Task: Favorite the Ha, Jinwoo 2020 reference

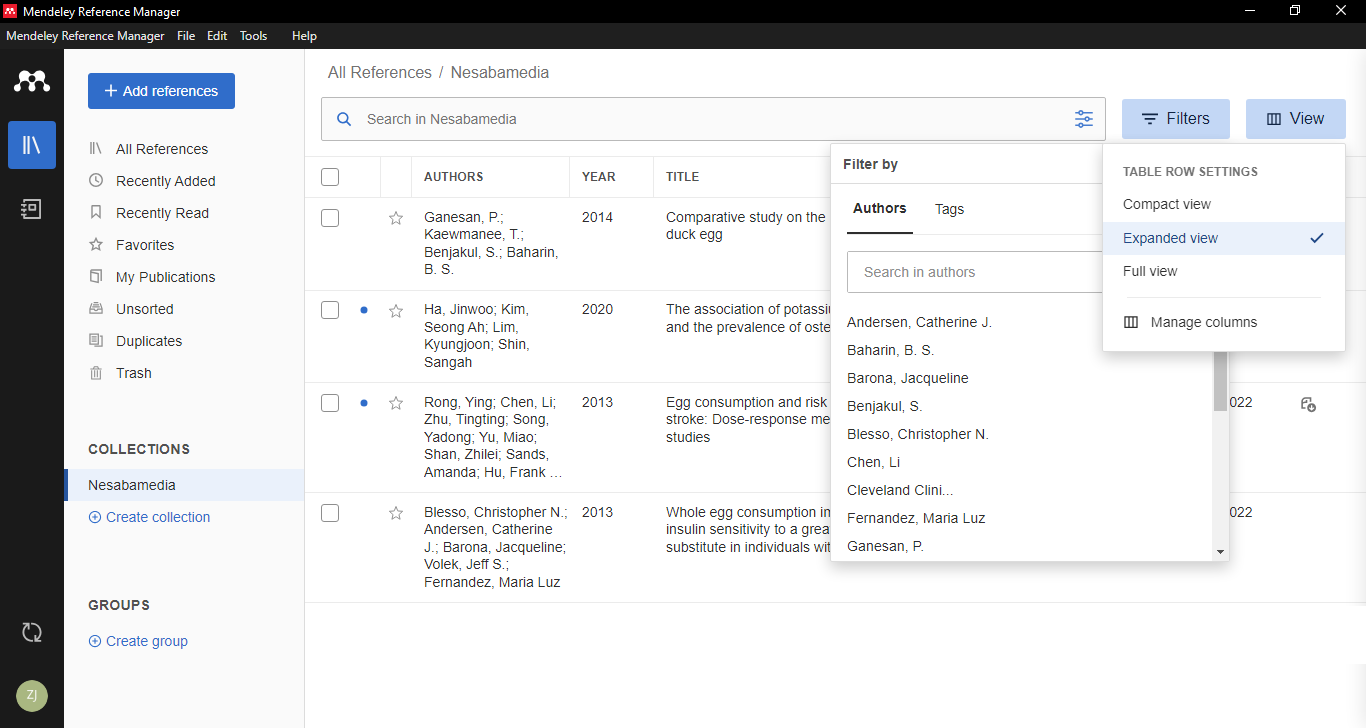Action: pyautogui.click(x=396, y=311)
